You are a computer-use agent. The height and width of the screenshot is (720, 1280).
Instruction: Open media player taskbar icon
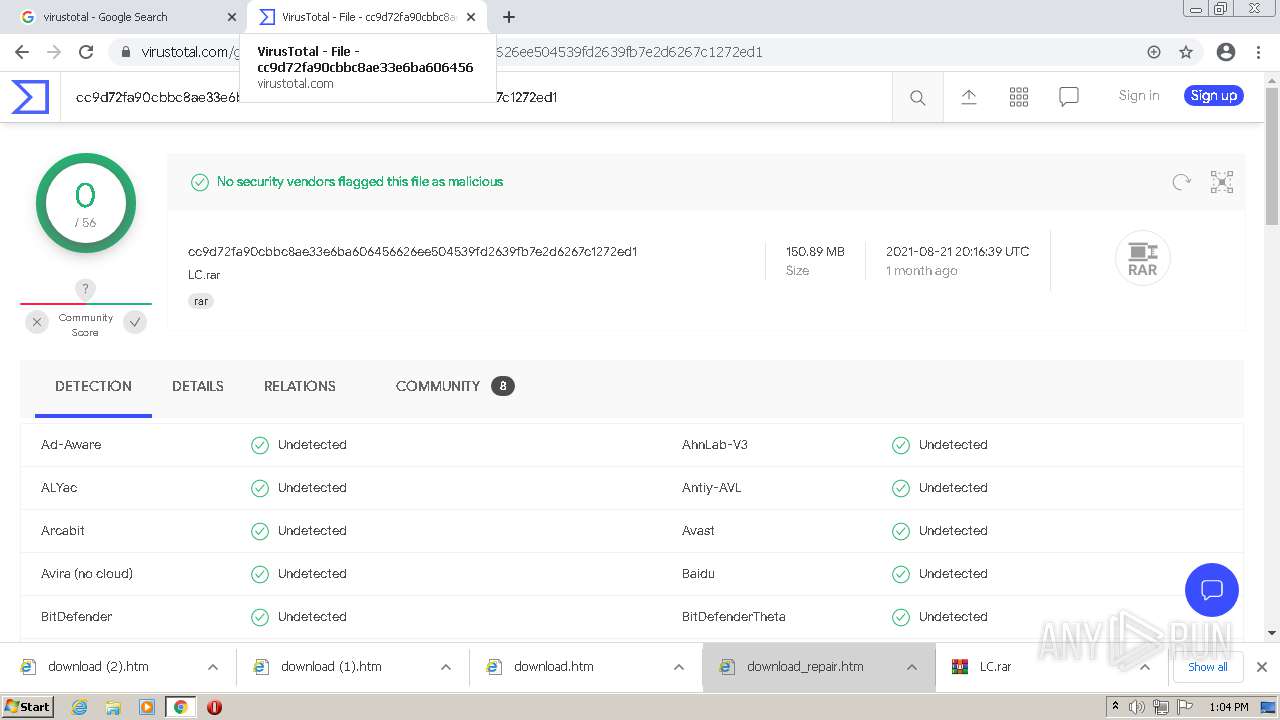tap(147, 707)
